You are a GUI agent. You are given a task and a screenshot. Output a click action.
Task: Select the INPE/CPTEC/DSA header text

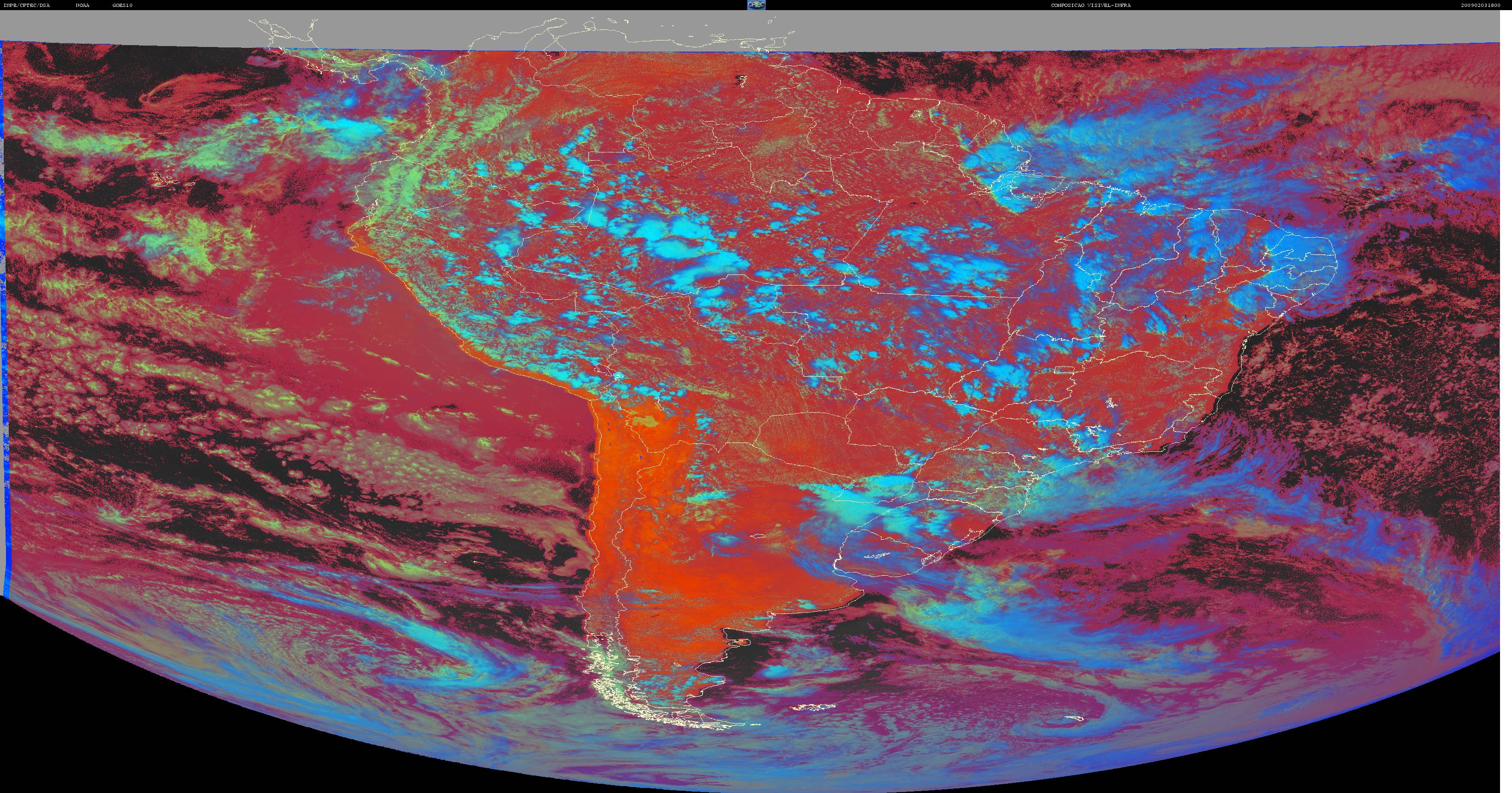(x=26, y=5)
